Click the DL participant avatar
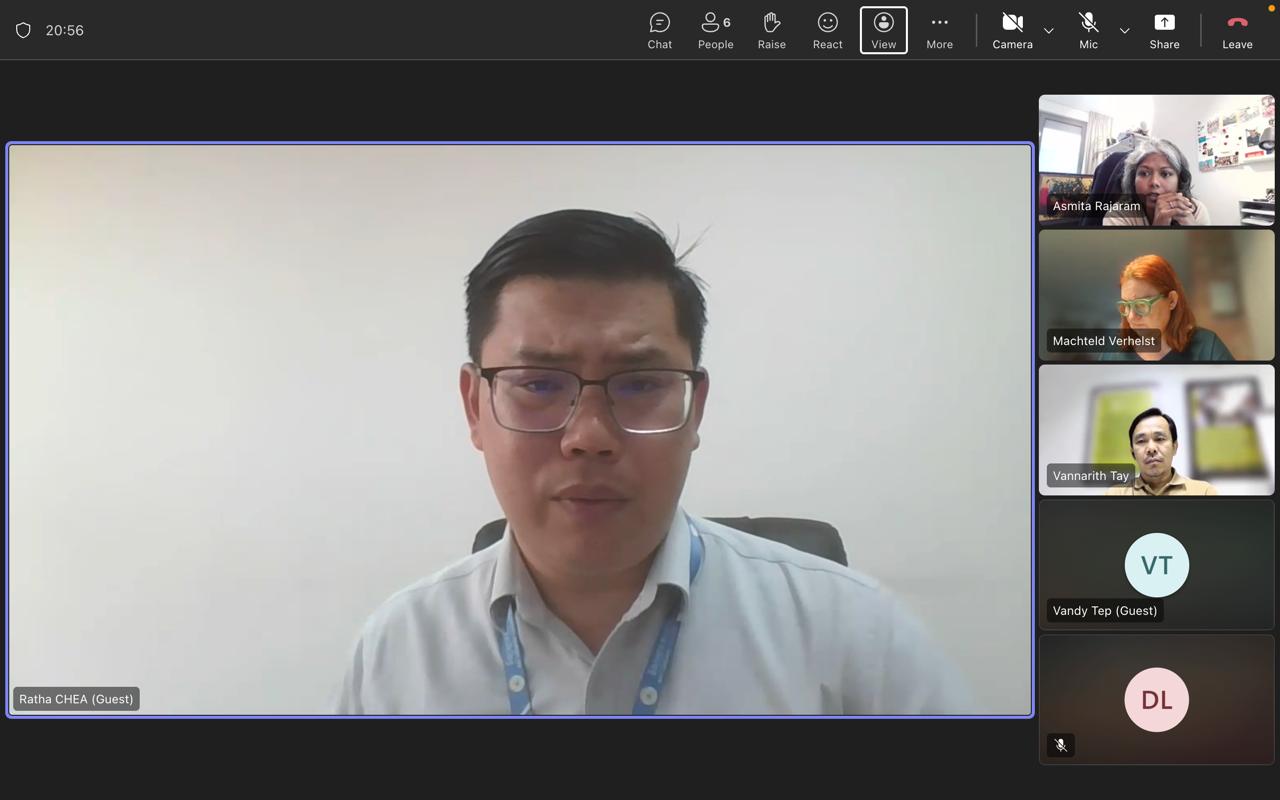The width and height of the screenshot is (1280, 800). [x=1156, y=700]
